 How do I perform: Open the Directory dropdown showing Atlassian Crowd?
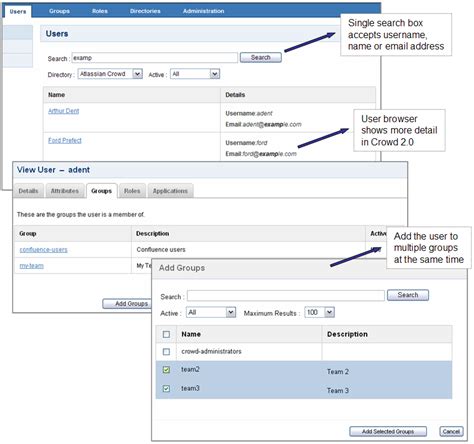pyautogui.click(x=110, y=74)
